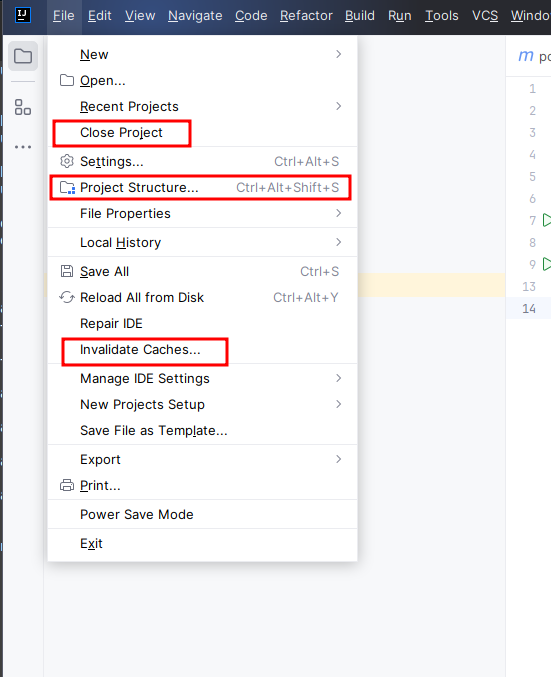Image resolution: width=551 pixels, height=677 pixels.
Task: Expand the New submenu arrow
Action: tap(339, 54)
